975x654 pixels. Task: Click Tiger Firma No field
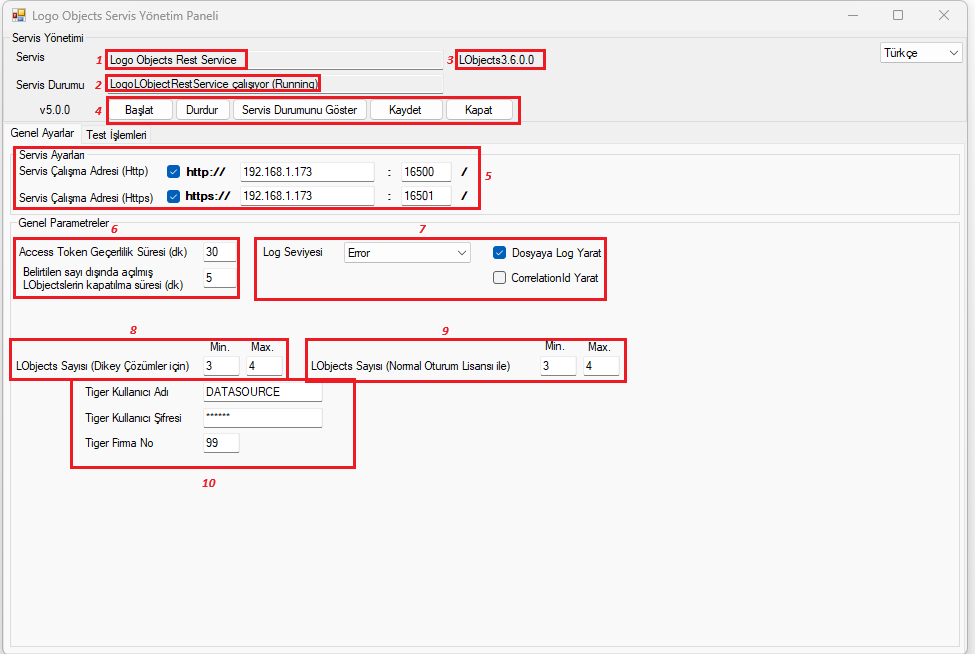(221, 443)
